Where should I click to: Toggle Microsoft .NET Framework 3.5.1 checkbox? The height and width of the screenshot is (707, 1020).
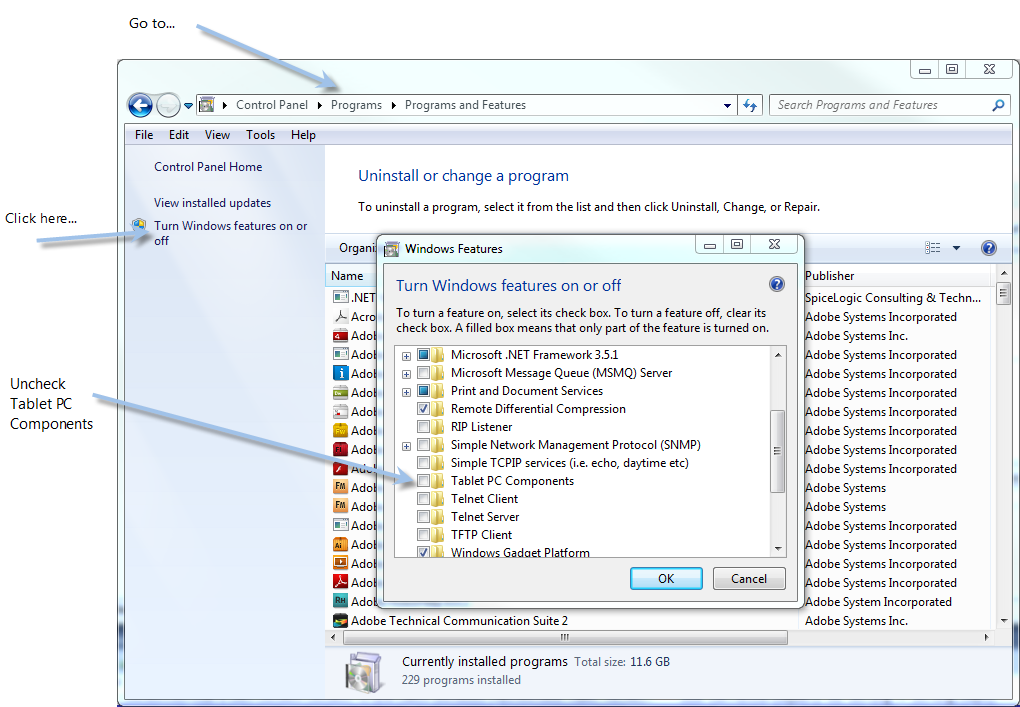423,355
